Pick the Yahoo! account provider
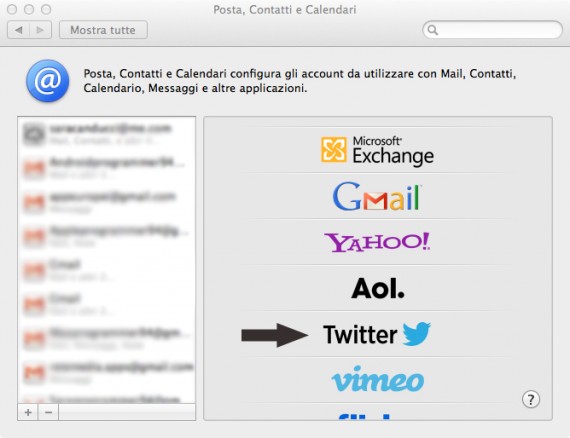 [377, 242]
